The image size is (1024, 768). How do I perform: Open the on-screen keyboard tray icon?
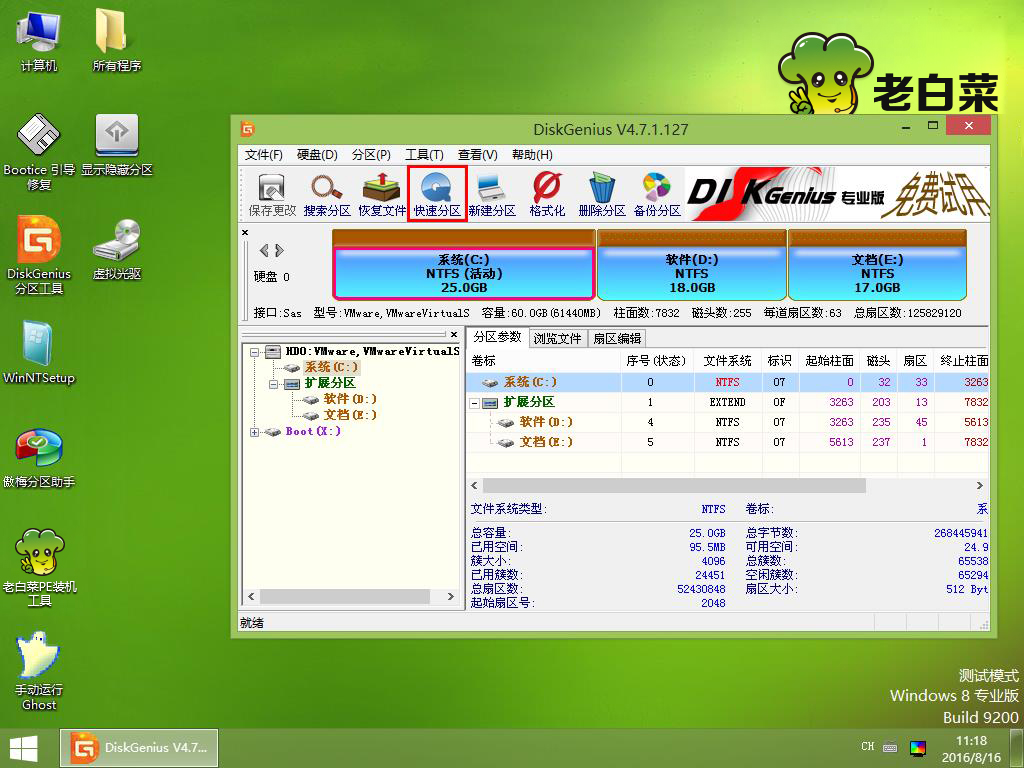tap(889, 747)
